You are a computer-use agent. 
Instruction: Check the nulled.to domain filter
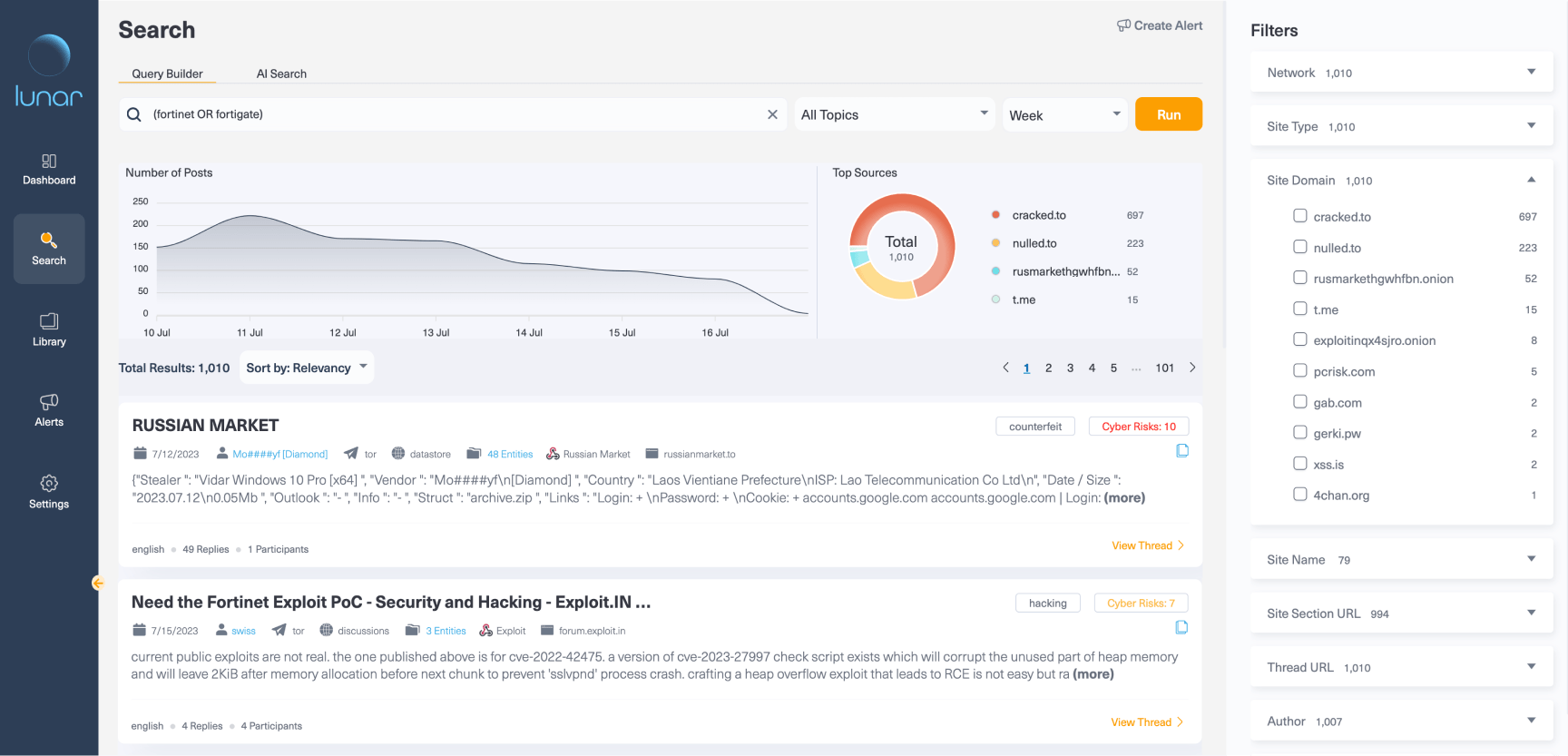point(1300,247)
